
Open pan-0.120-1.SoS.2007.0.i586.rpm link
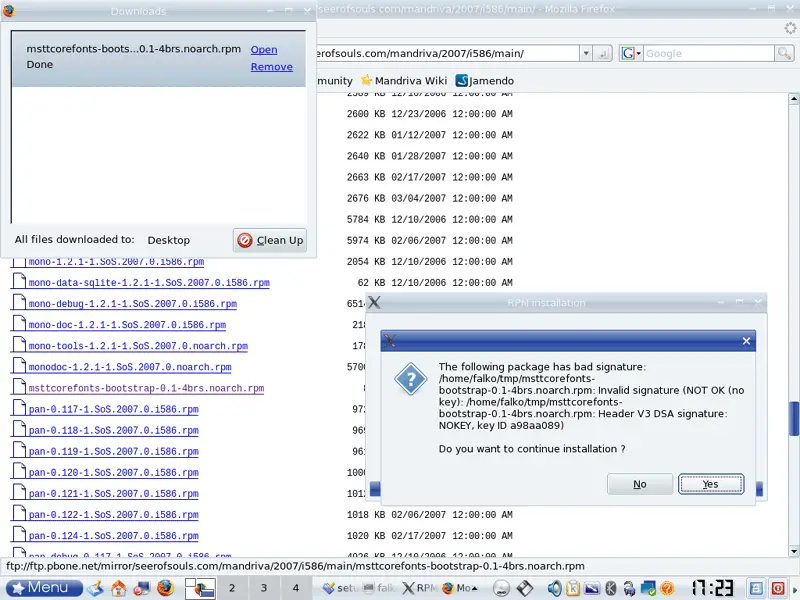[113, 472]
